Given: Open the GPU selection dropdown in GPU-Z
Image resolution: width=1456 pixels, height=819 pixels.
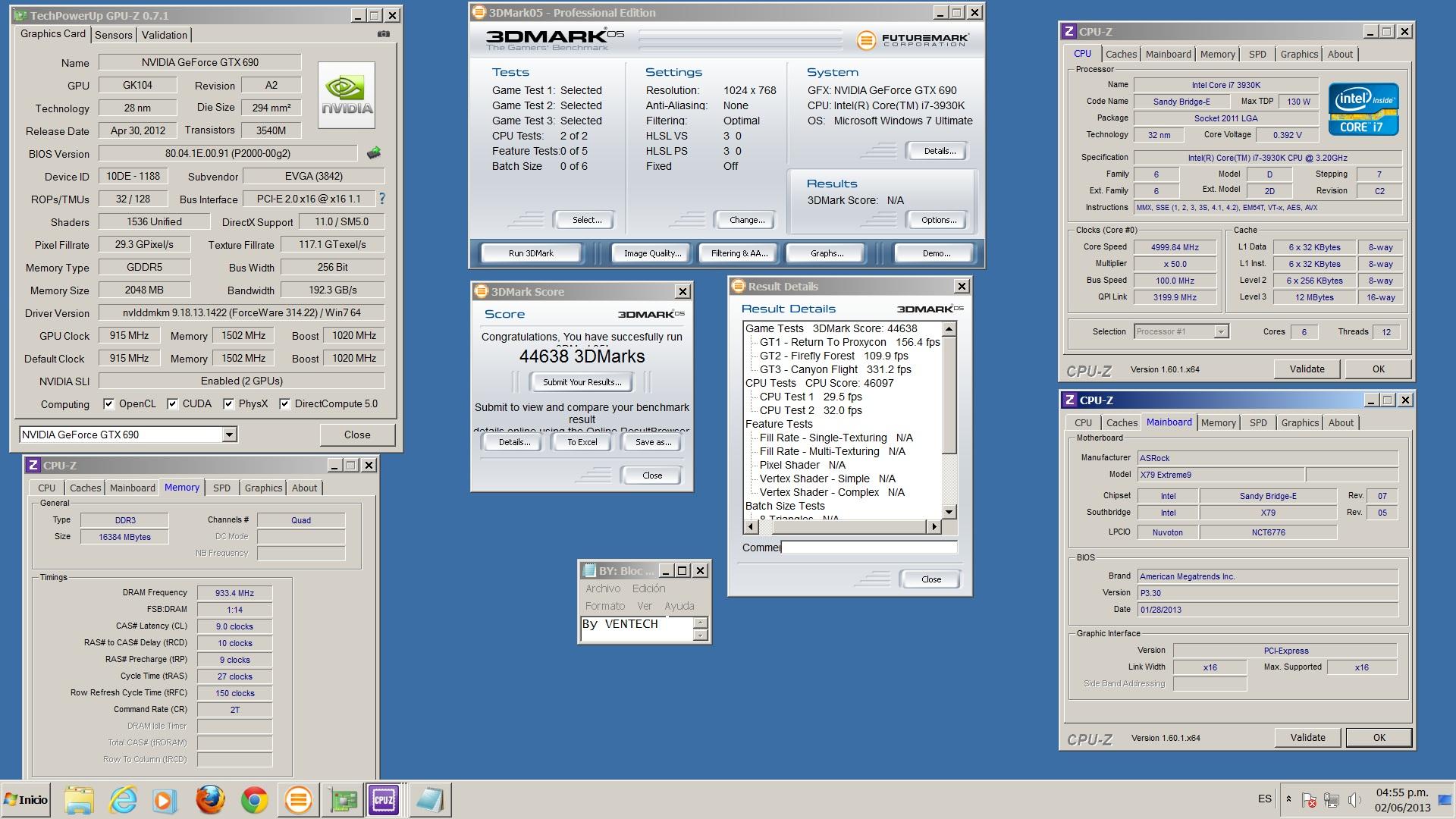Looking at the screenshot, I should tap(229, 435).
